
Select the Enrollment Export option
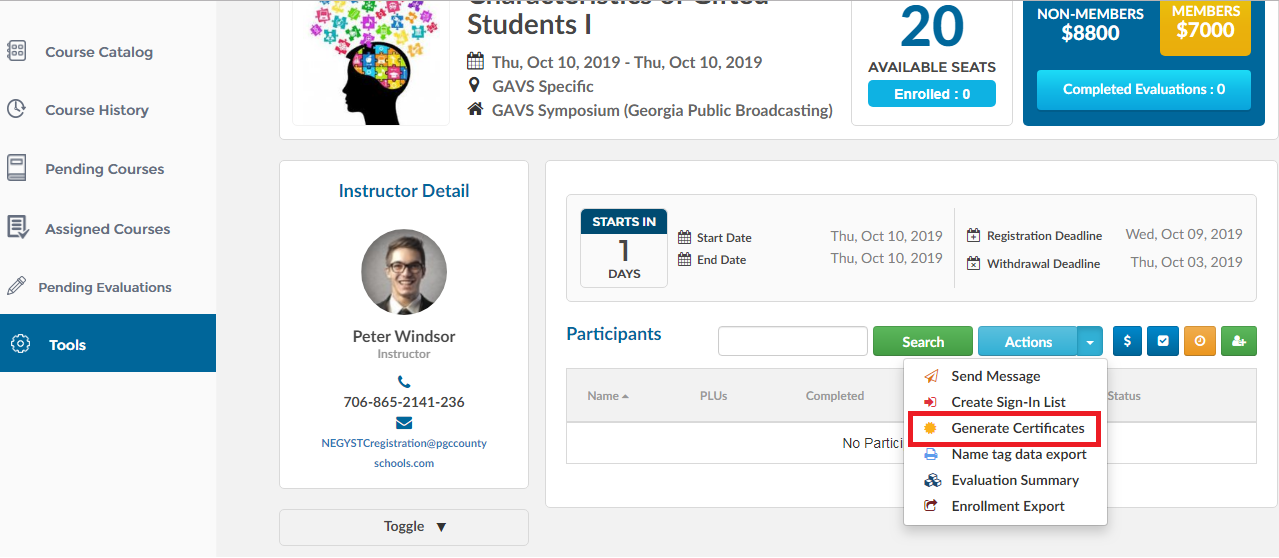pos(1007,506)
